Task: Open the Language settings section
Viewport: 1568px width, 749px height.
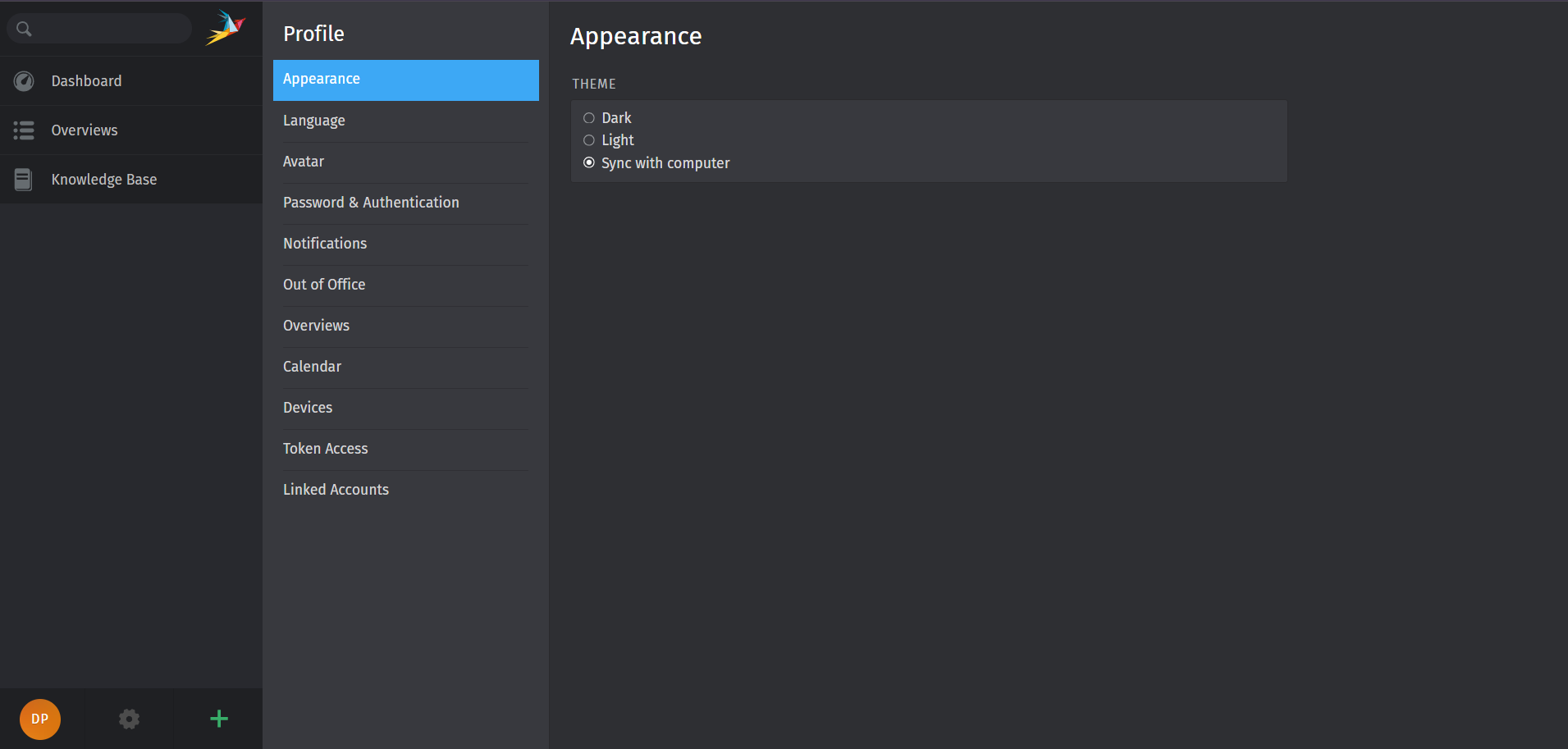Action: 313,120
